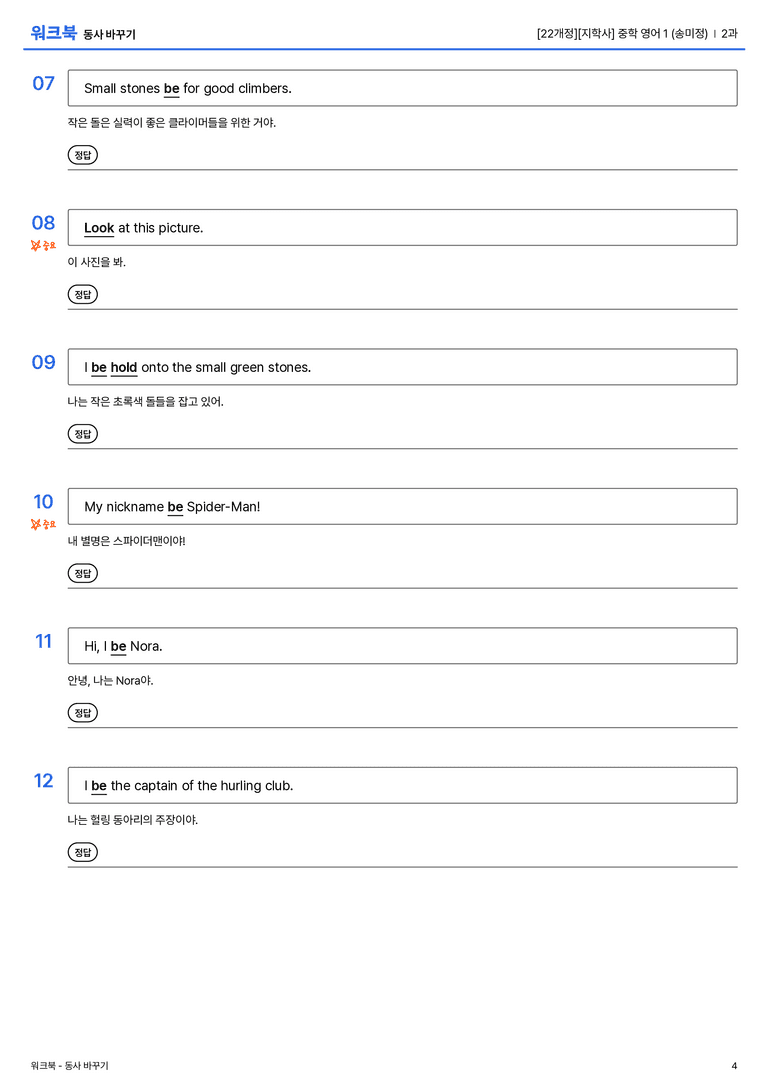Click the sentence box 'My nickname be Spider-Man!'

[402, 506]
